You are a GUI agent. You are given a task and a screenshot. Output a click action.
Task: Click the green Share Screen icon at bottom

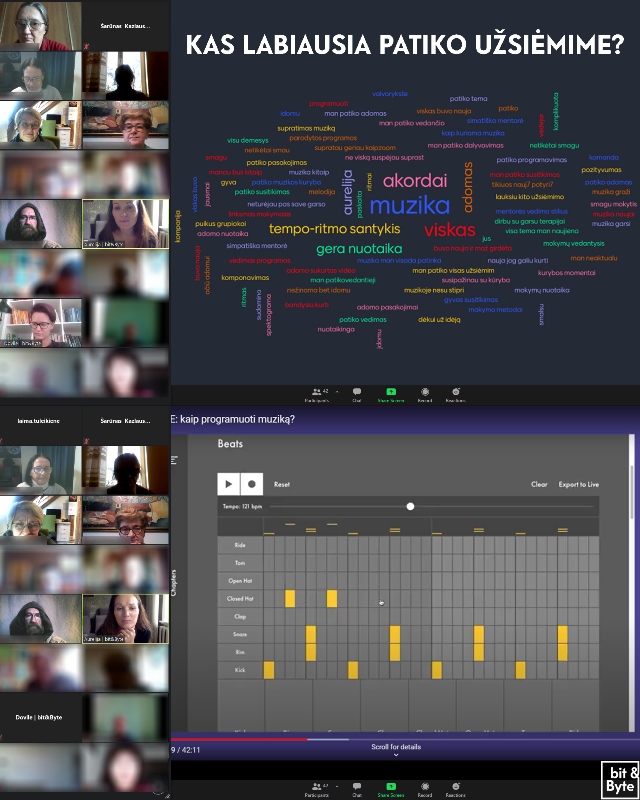tap(391, 787)
